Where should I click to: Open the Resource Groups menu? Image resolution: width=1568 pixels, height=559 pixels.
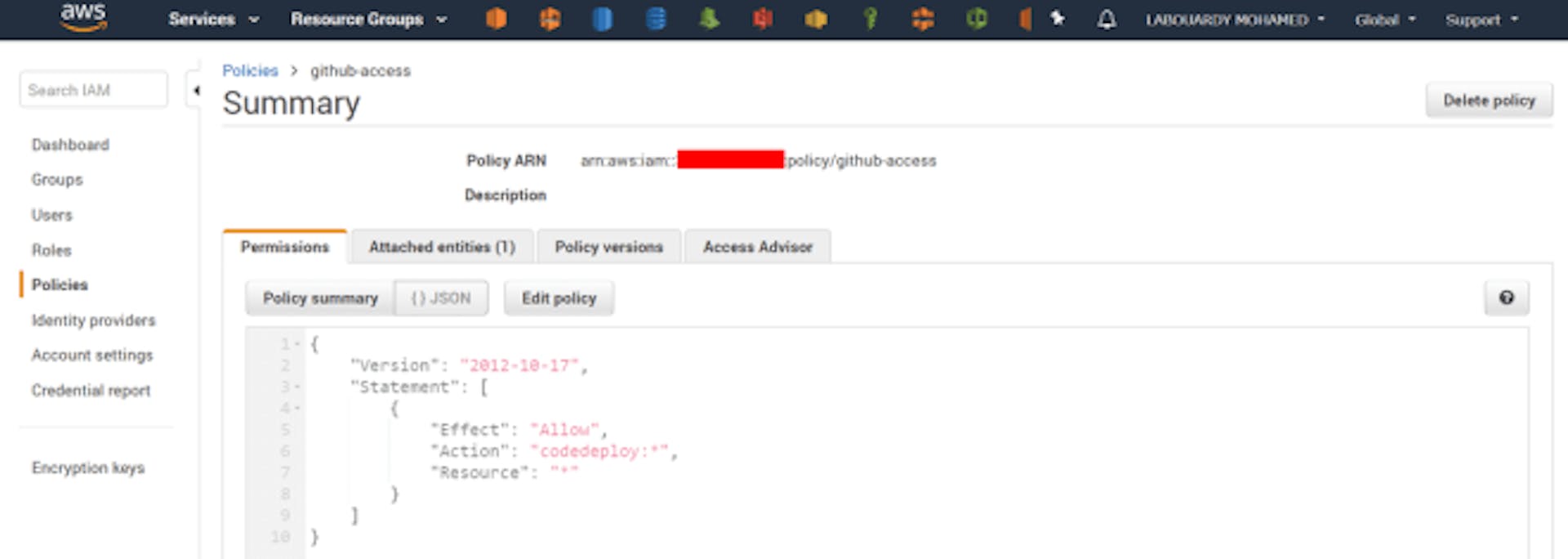(x=369, y=19)
